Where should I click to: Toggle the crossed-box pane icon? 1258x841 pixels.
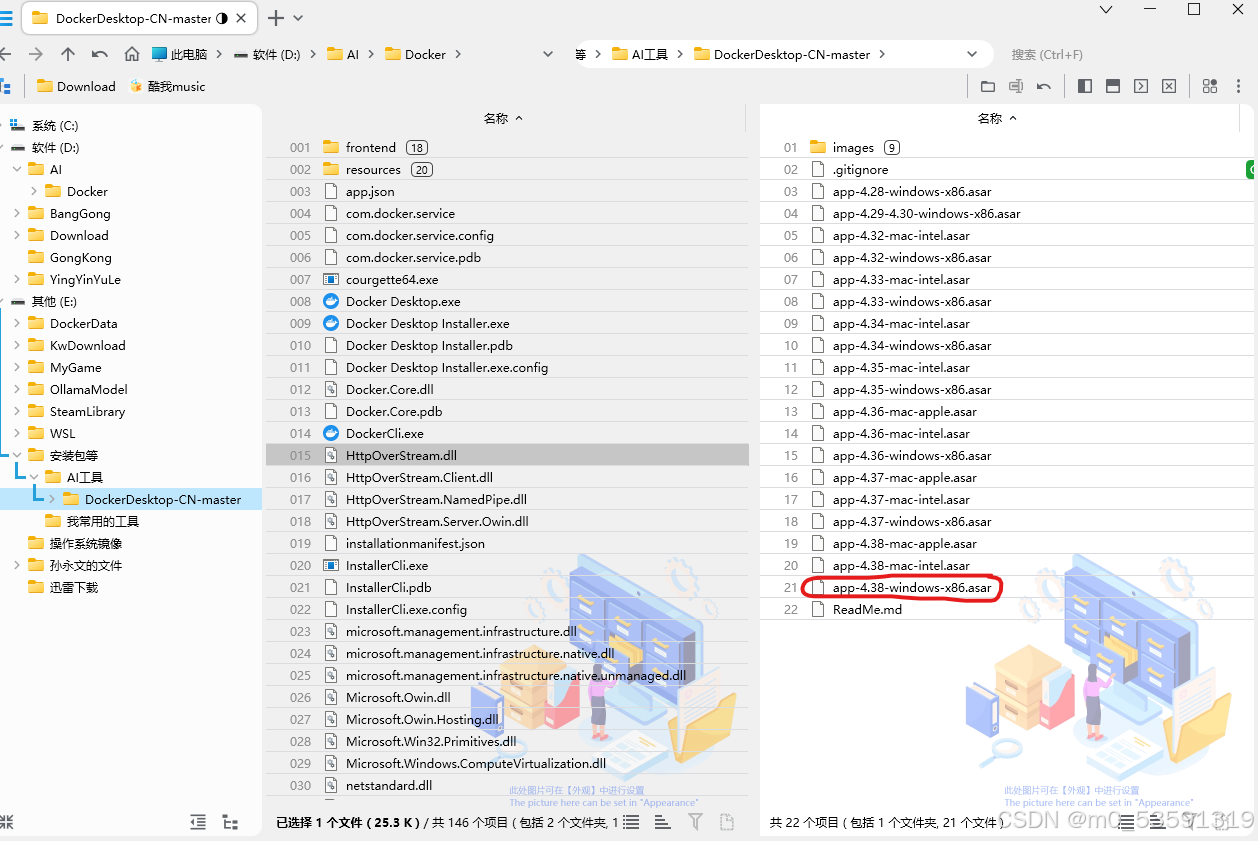1168,86
